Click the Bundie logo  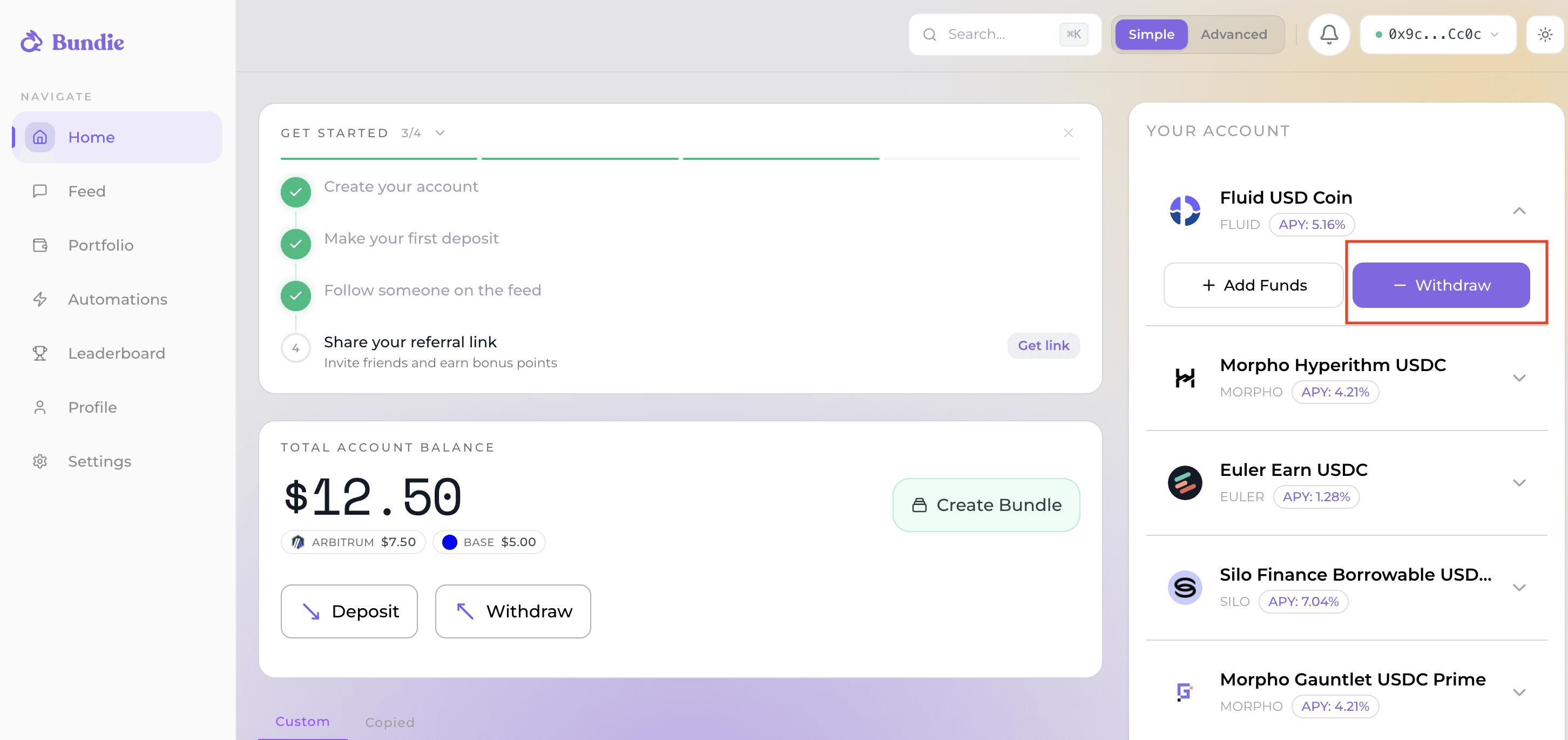coord(72,42)
